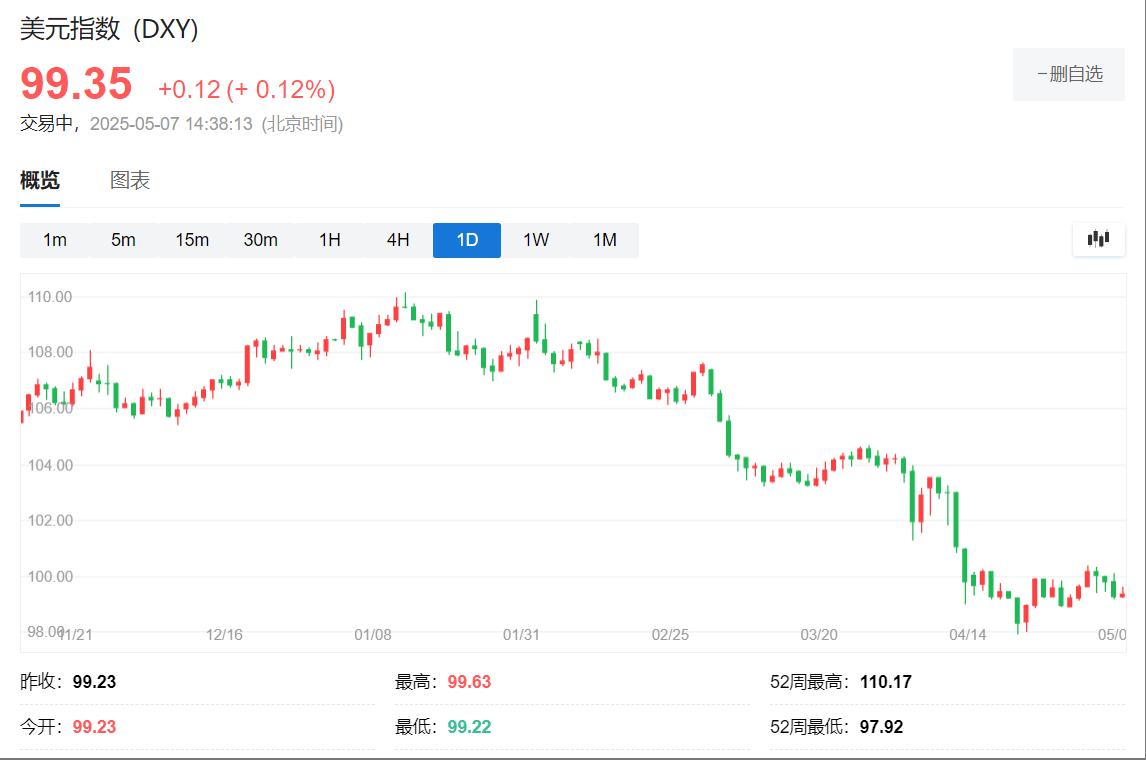The image size is (1146, 760).
Task: Select the 1m interval button
Action: [55, 240]
